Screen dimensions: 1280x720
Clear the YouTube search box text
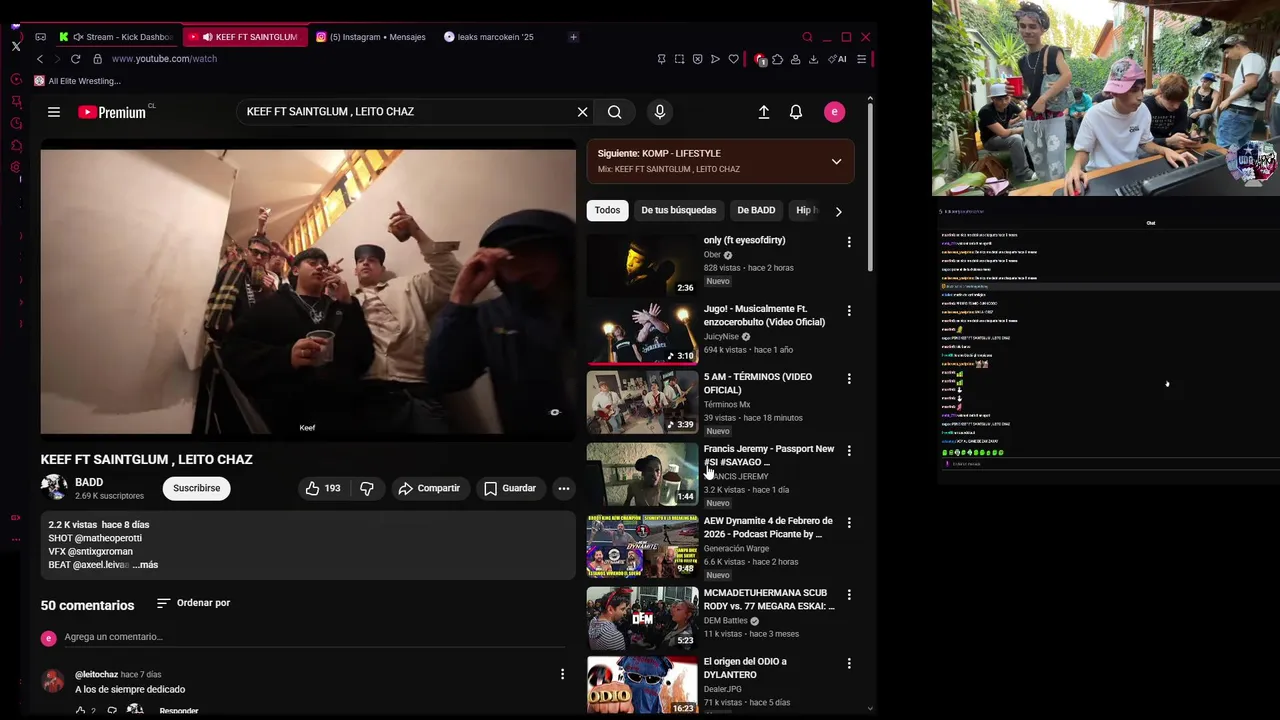pyautogui.click(x=582, y=112)
